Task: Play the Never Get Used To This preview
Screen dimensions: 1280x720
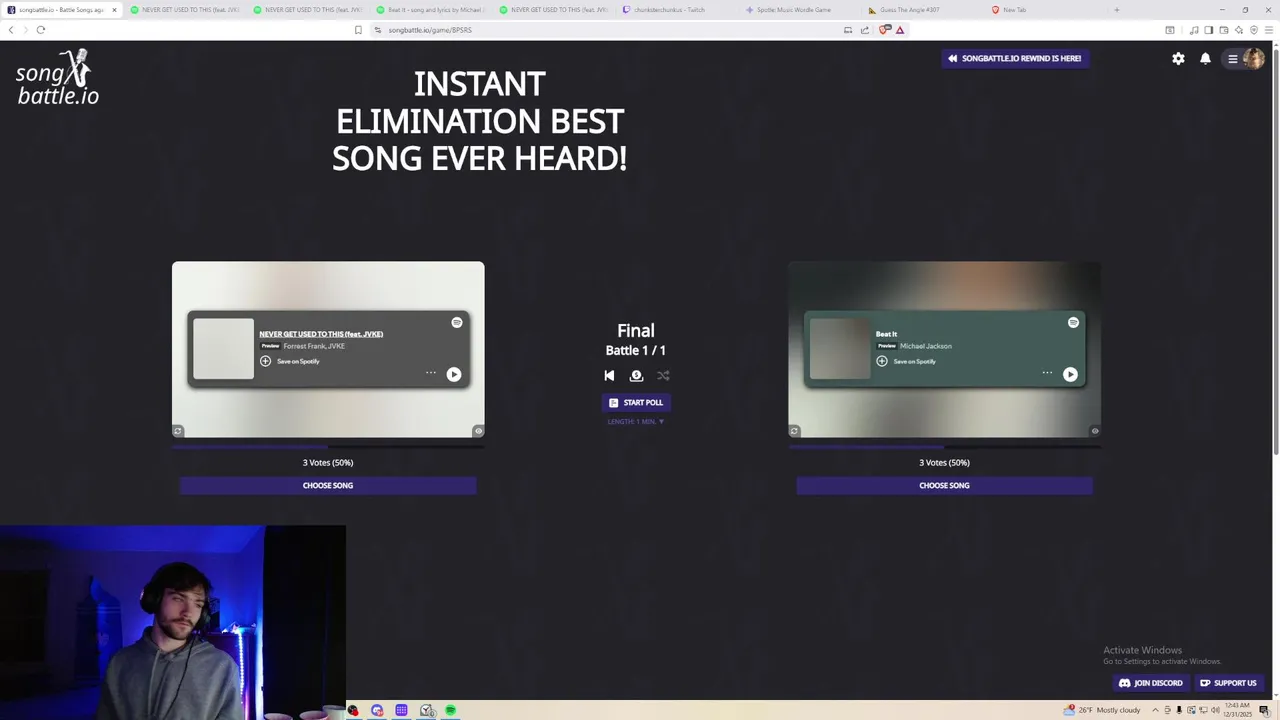Action: click(454, 374)
